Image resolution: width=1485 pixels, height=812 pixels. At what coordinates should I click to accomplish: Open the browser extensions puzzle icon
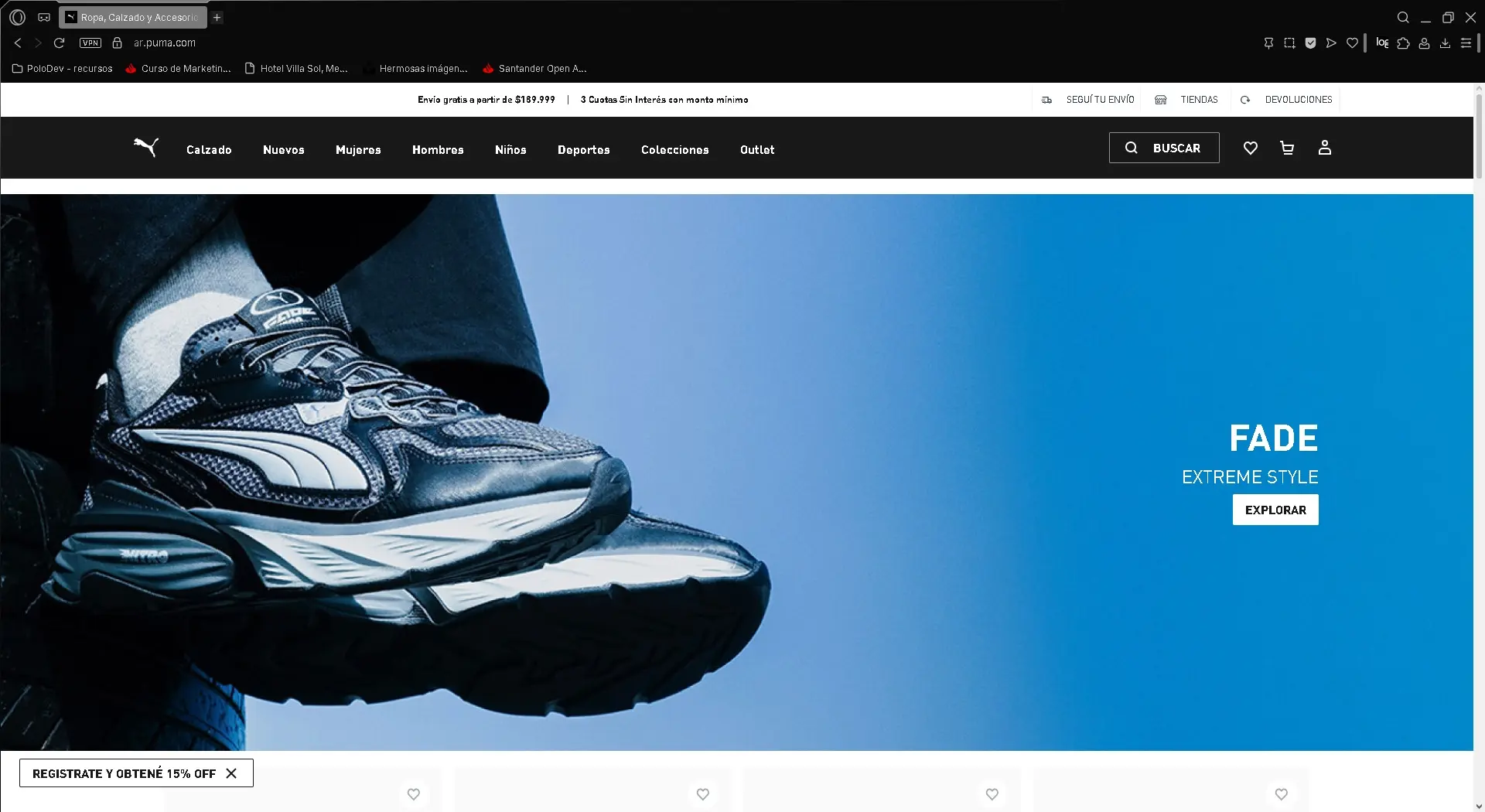(x=1403, y=43)
